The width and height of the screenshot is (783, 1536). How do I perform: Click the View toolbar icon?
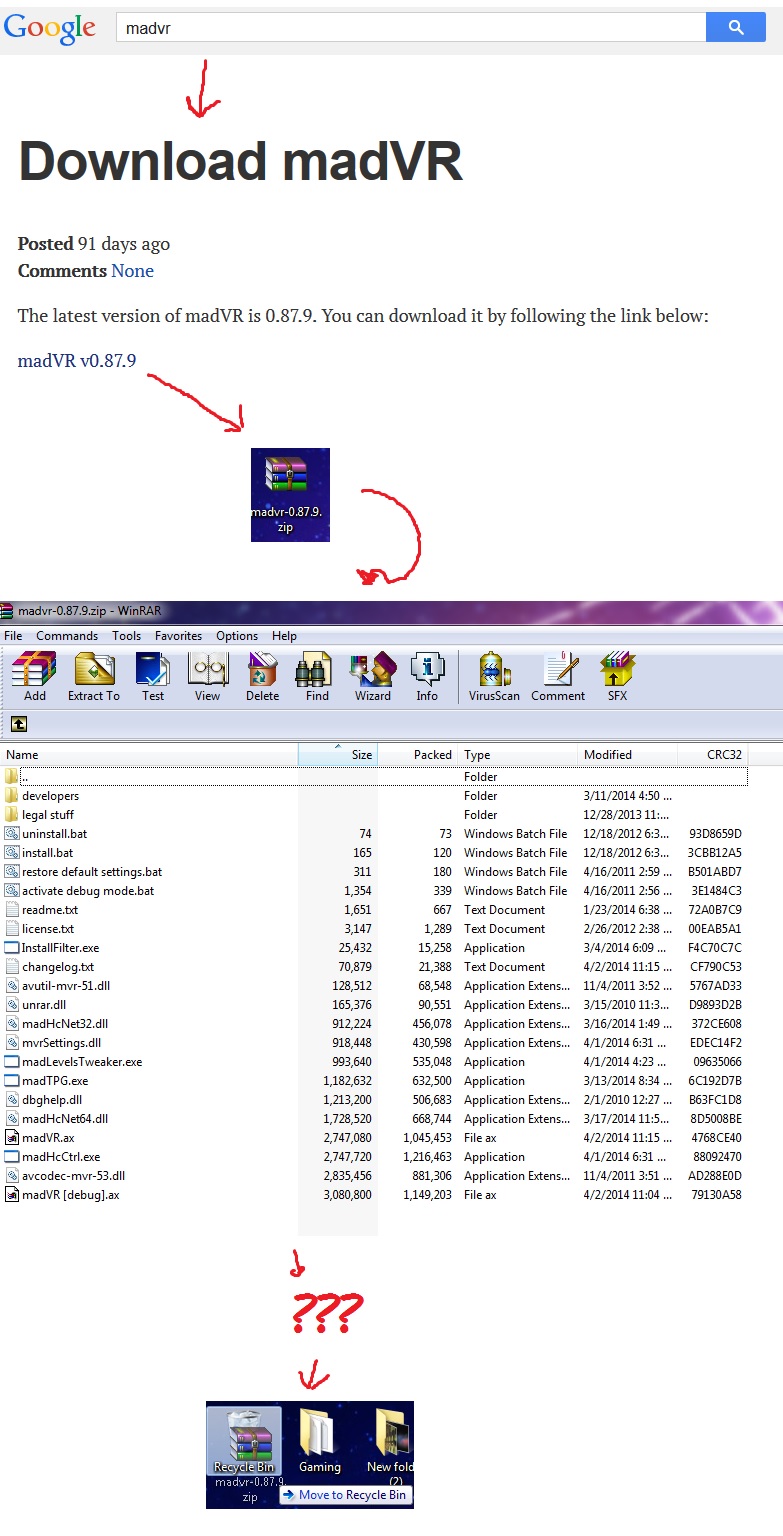(x=208, y=677)
